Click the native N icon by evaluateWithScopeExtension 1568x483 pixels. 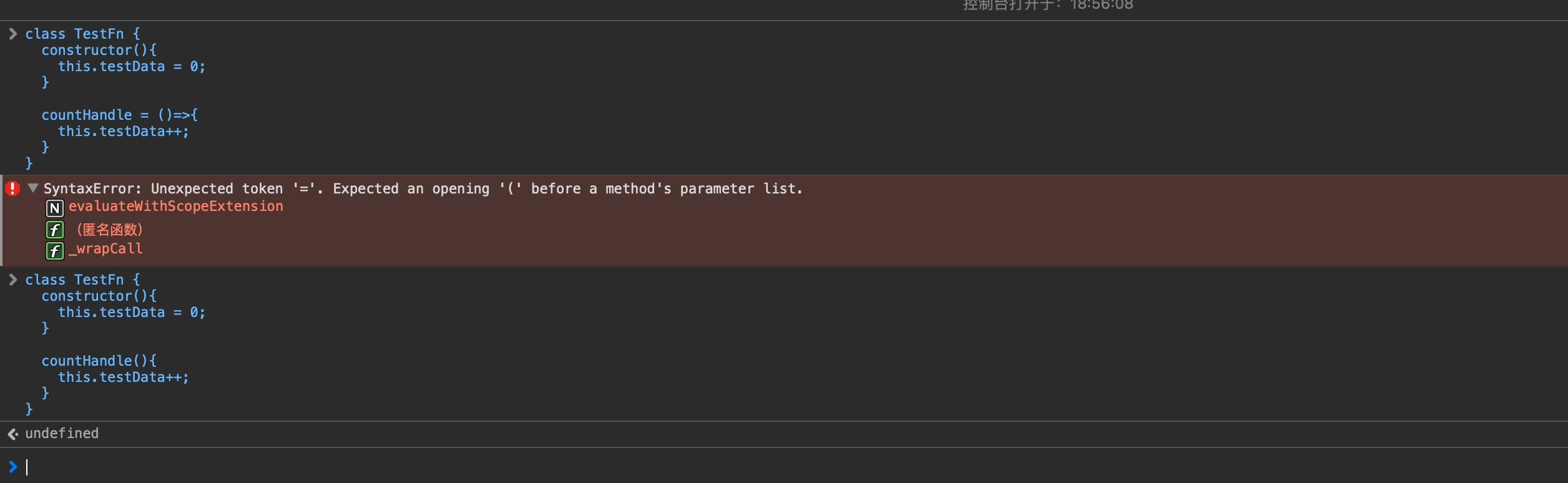coord(55,208)
